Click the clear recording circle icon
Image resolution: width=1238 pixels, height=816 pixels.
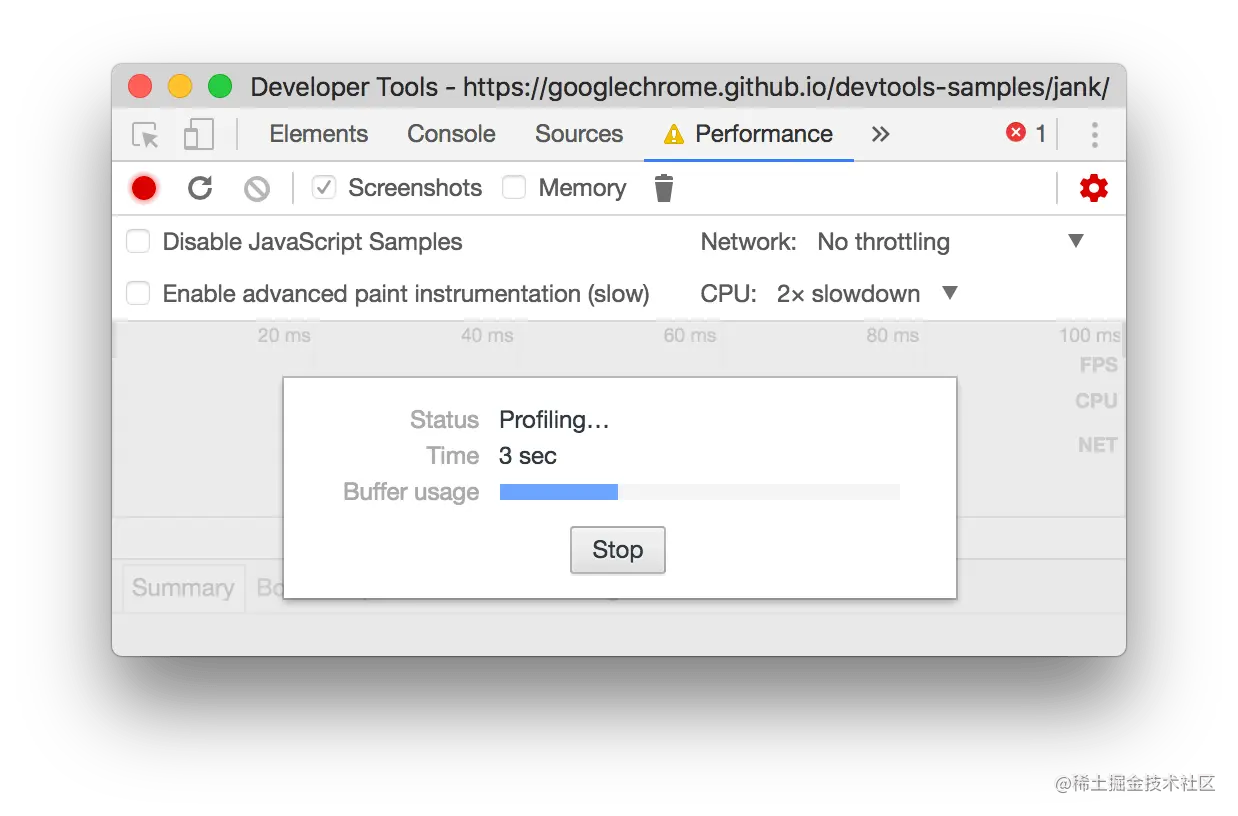coord(257,188)
